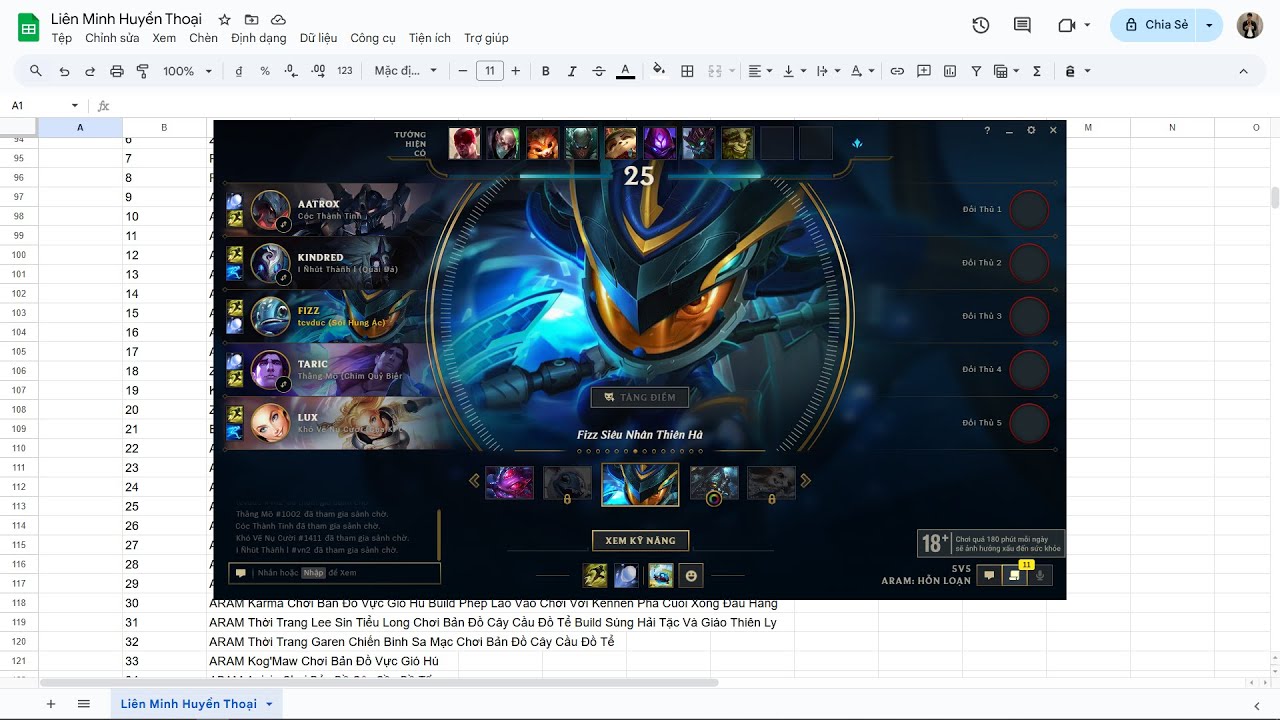Open the Trợ giúp menu

coord(486,38)
